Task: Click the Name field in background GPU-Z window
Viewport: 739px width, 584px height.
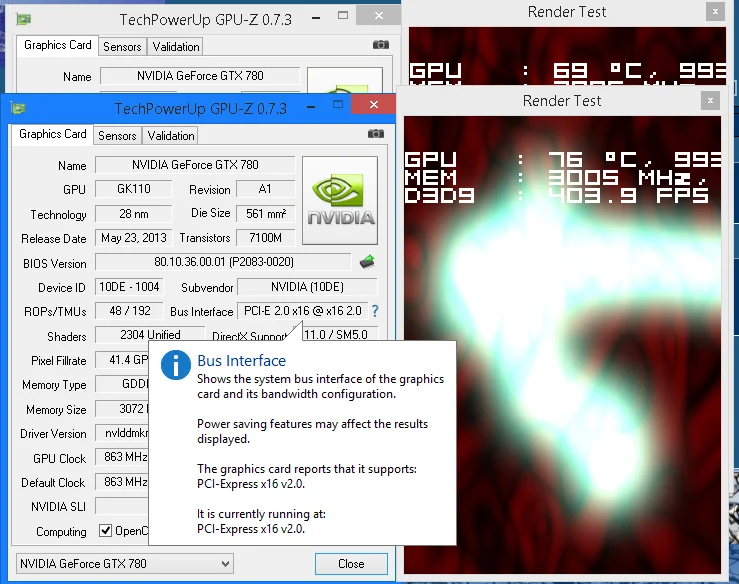Action: [x=200, y=76]
